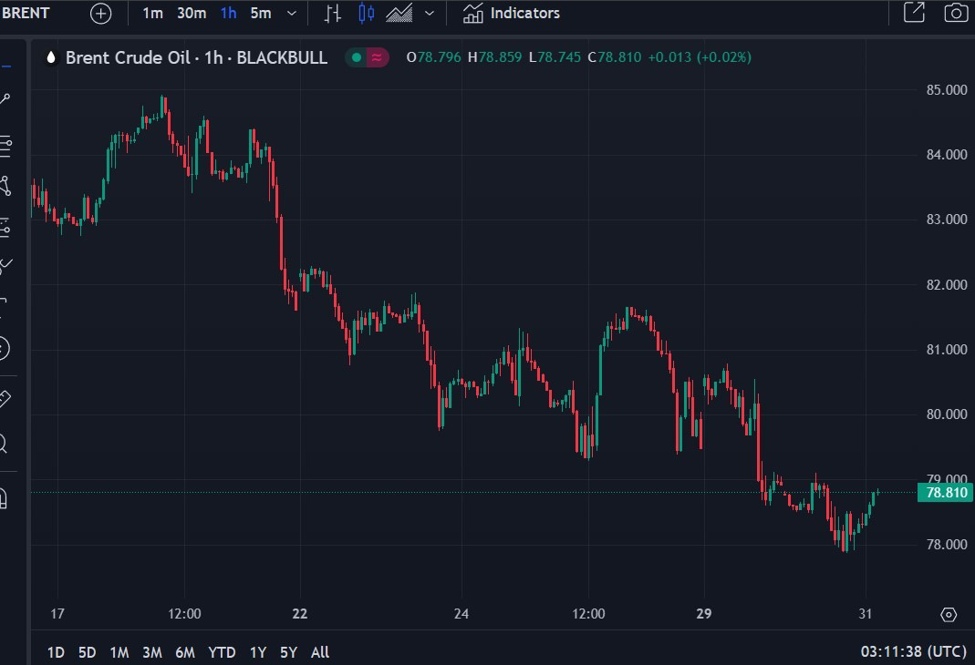Screen dimensions: 975x665
Task: Open the Indicators panel
Action: pos(511,13)
